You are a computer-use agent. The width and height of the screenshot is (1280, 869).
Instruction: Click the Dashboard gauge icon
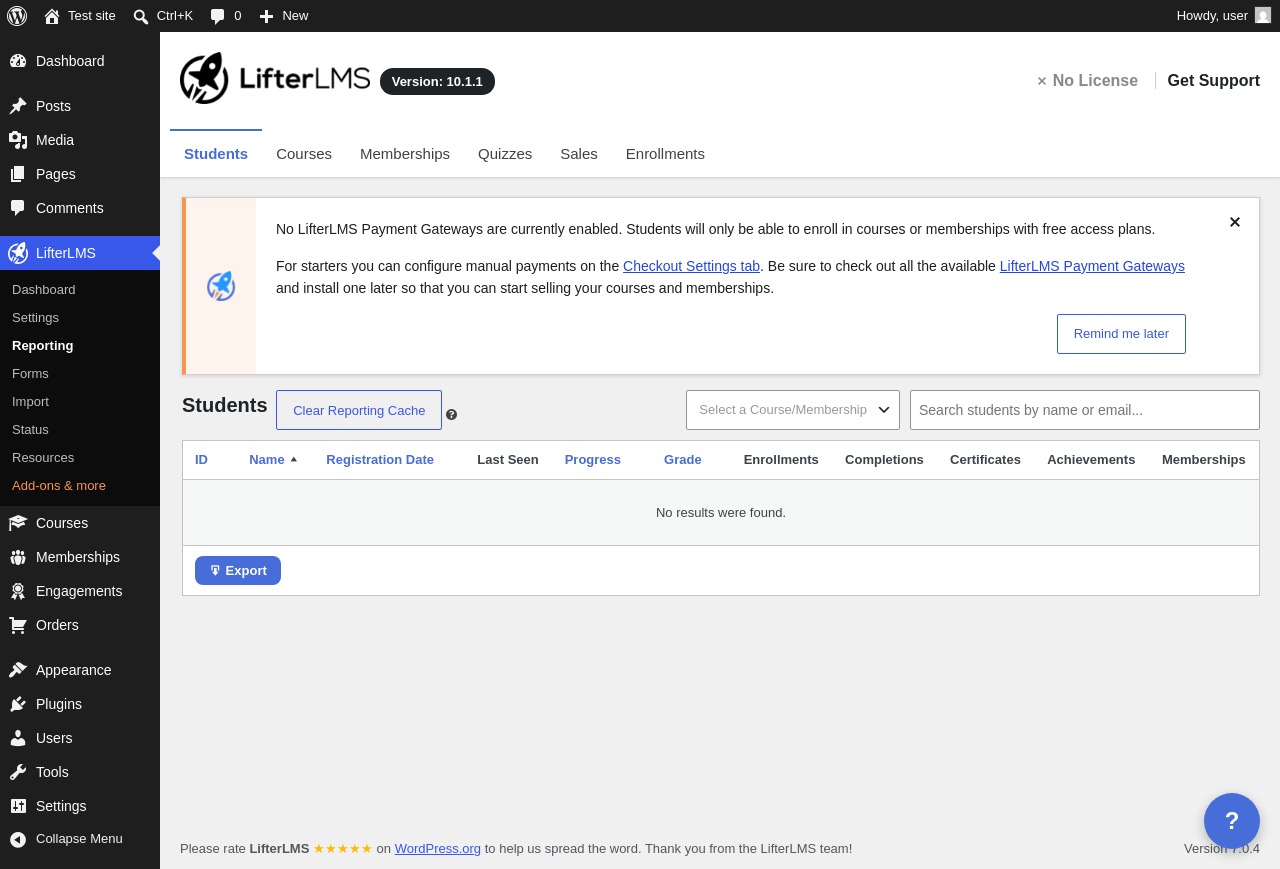[18, 61]
